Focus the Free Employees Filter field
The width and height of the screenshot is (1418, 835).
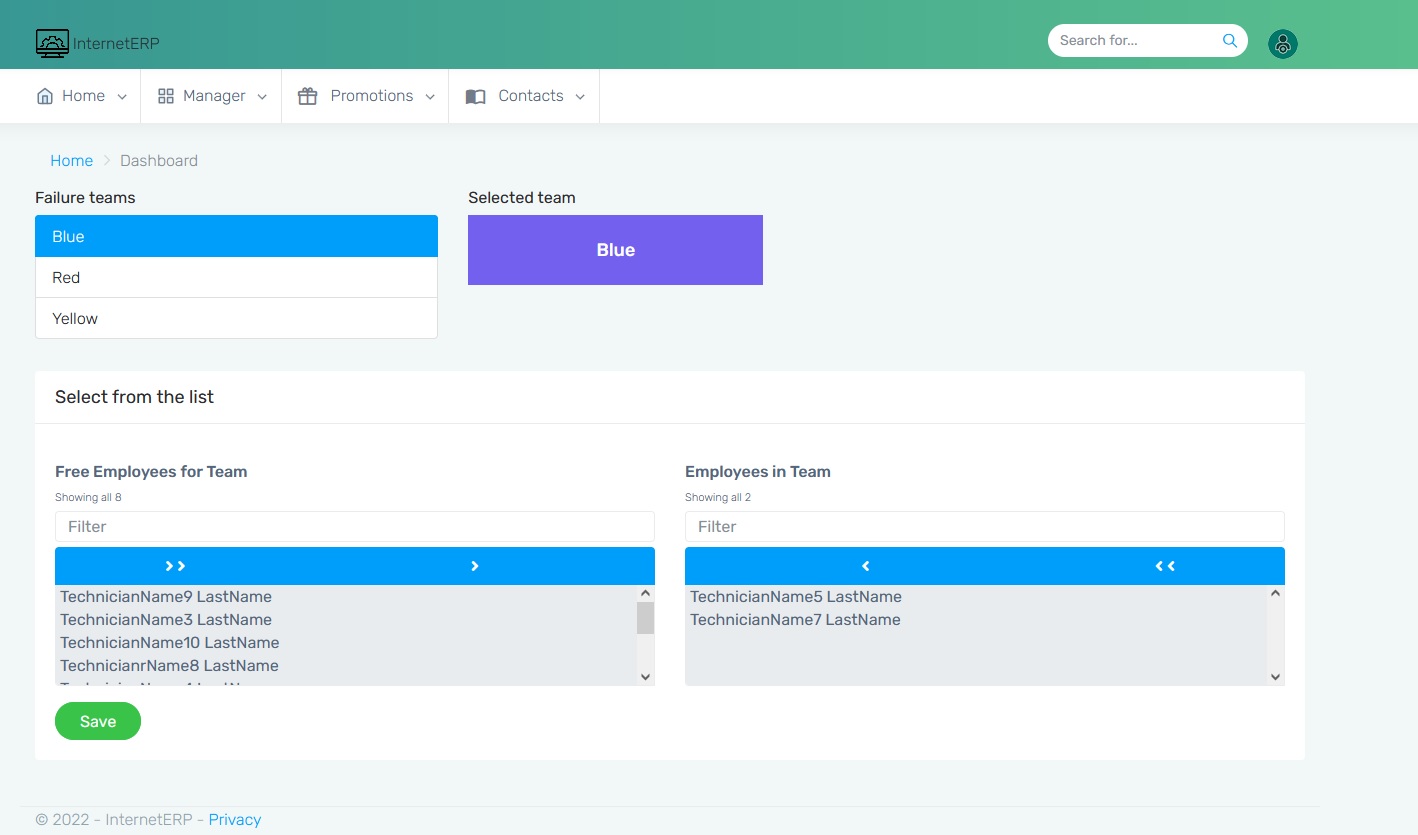click(x=355, y=526)
